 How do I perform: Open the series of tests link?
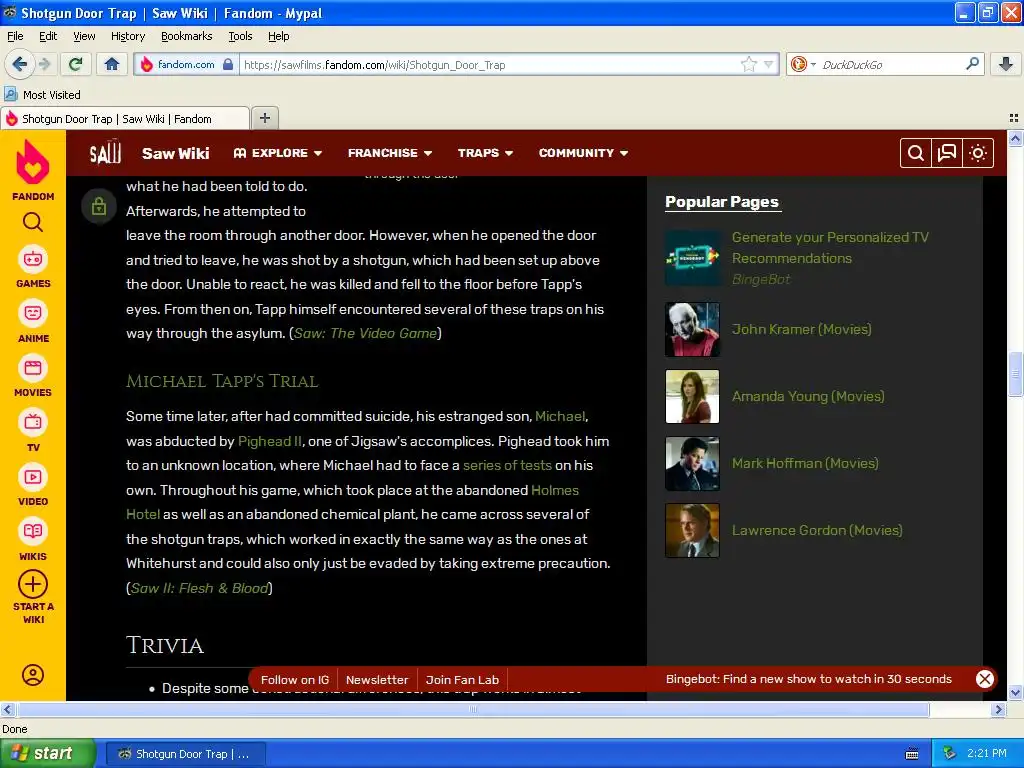point(507,465)
